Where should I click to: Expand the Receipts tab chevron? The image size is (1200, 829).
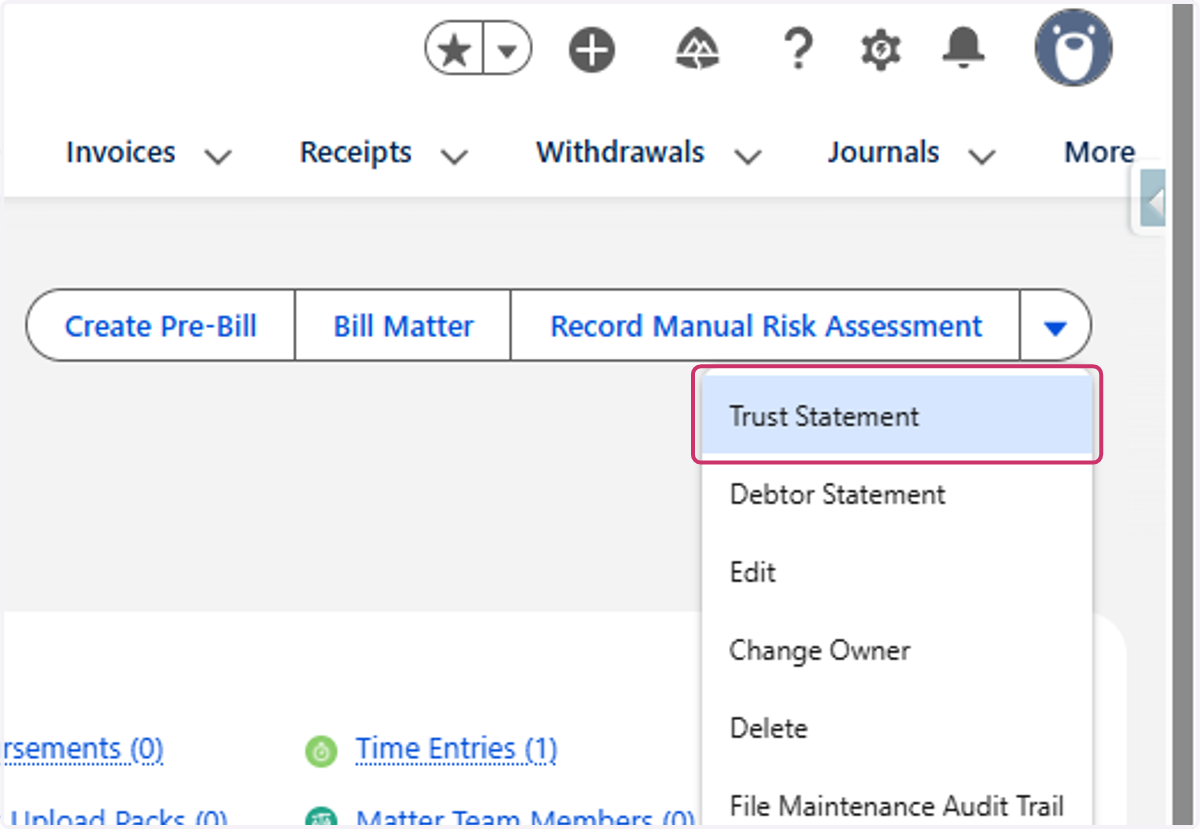[455, 156]
